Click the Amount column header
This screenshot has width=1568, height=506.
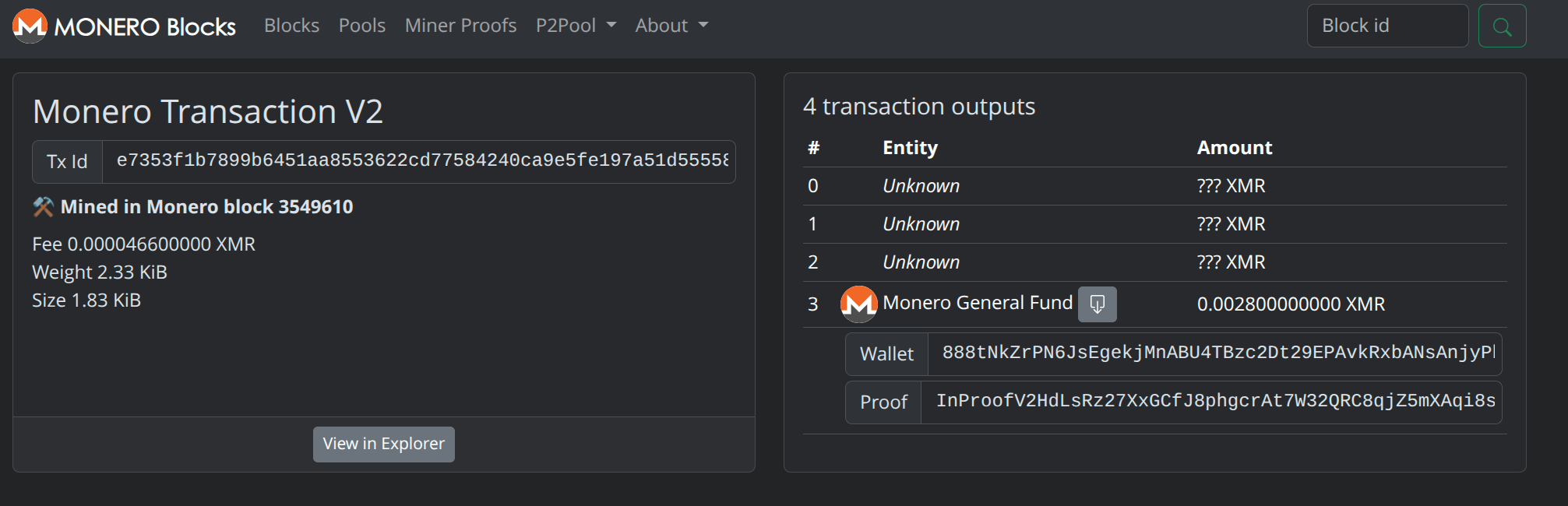pyautogui.click(x=1234, y=148)
